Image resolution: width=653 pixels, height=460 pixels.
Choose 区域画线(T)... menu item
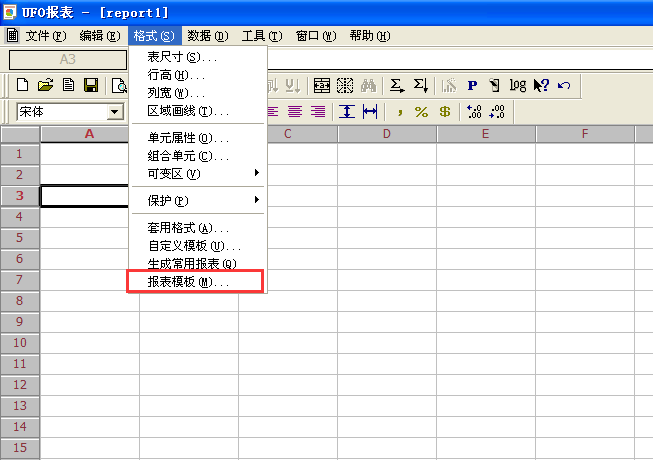(199, 111)
